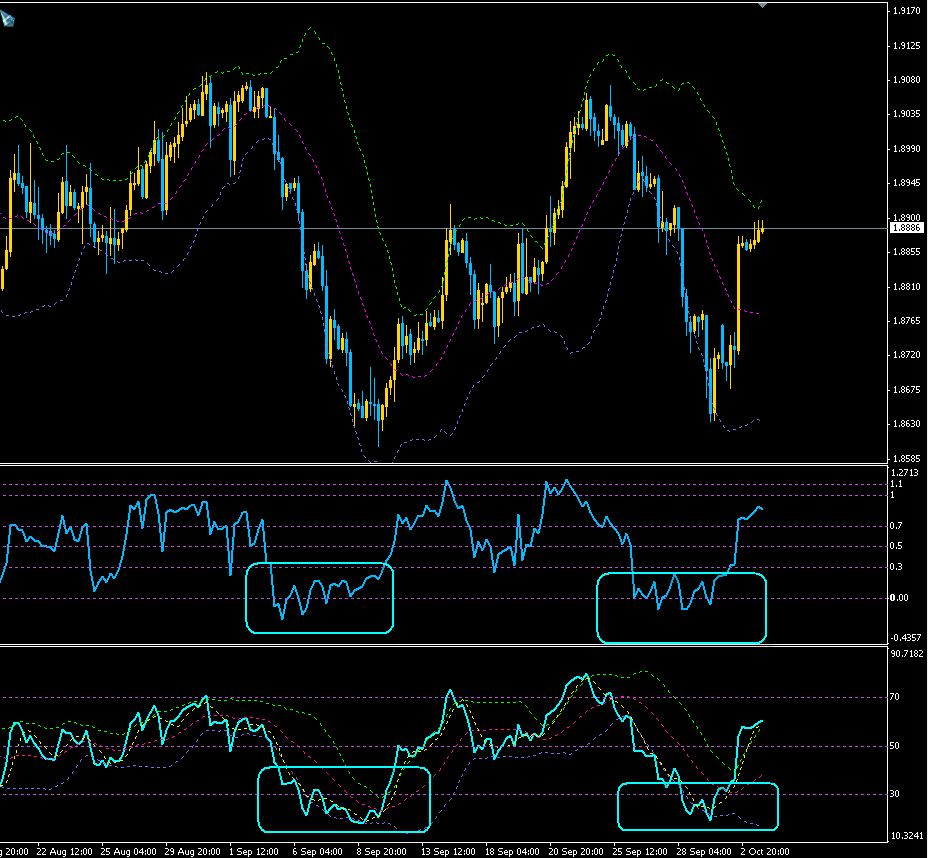Click the 90.7182 oscillator scale maximum
This screenshot has width=929, height=858.
tap(907, 654)
